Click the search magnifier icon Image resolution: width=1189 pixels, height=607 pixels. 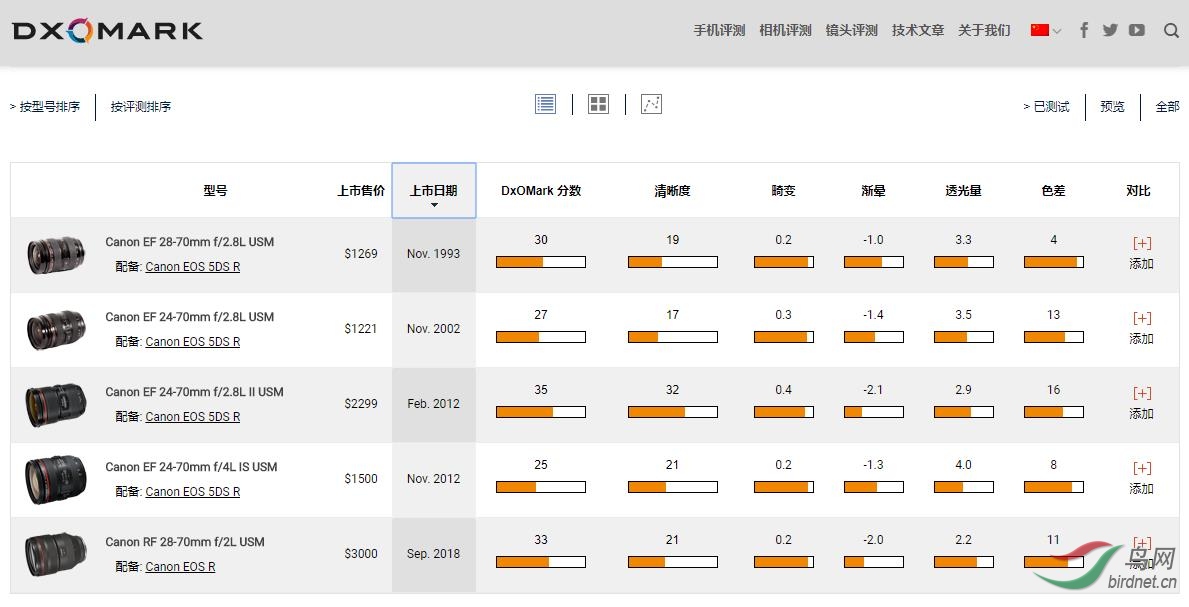(x=1171, y=30)
